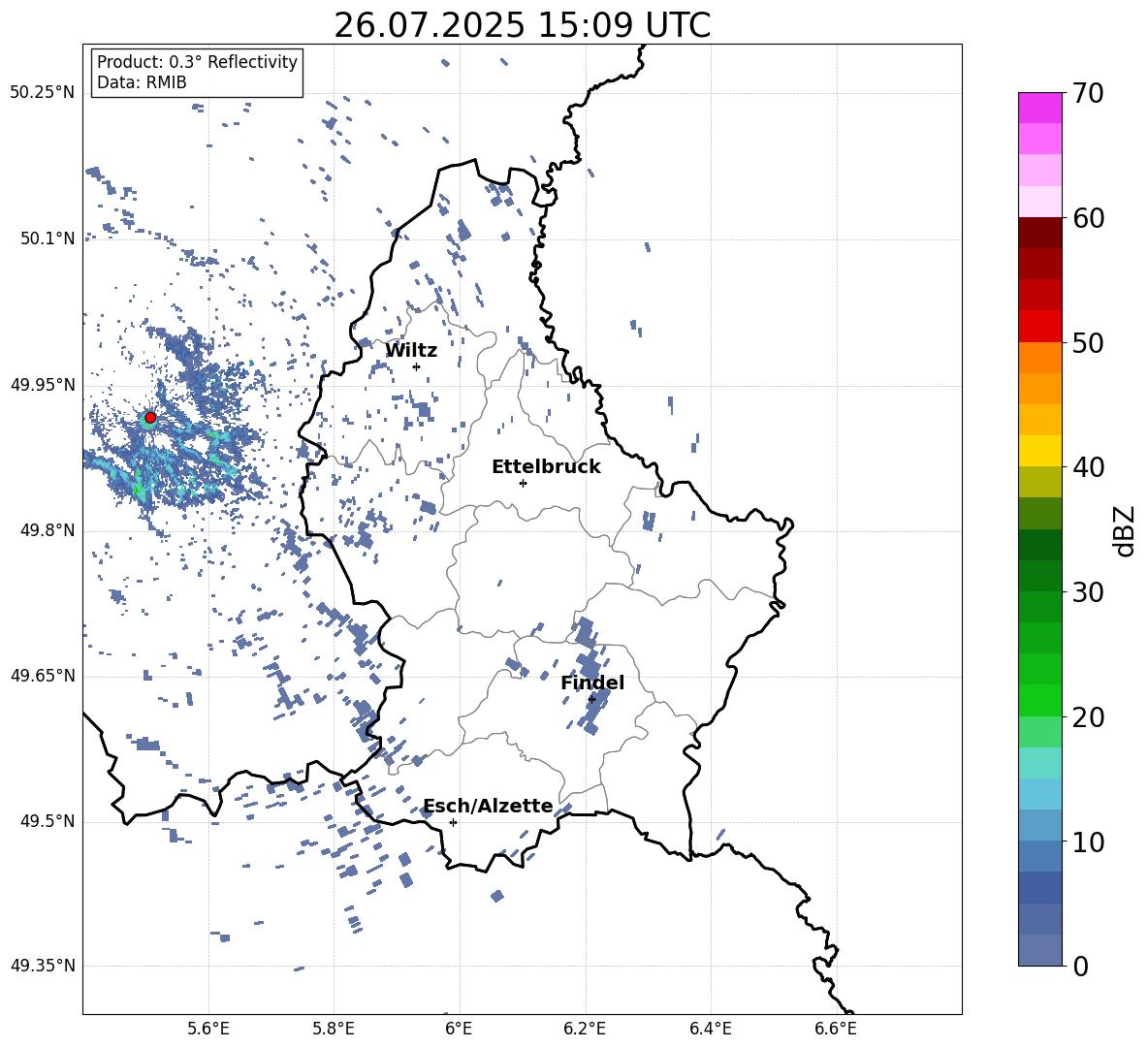Click the 49.35°N latitude label
1148x1048 pixels.
click(43, 966)
